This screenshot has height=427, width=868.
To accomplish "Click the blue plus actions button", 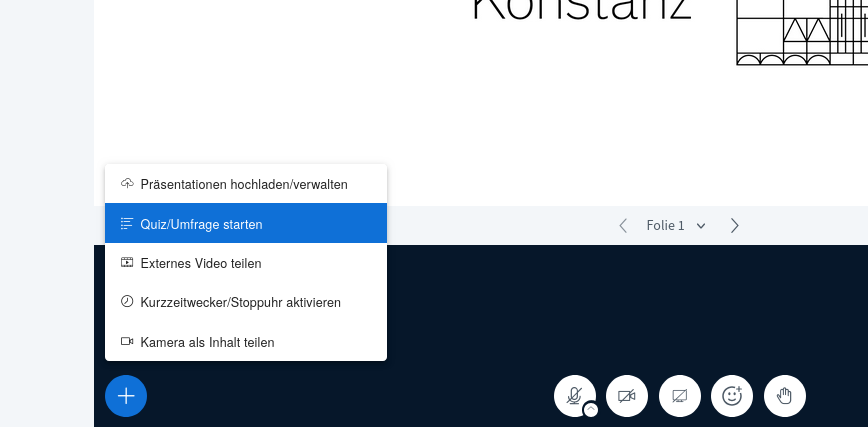I will point(126,396).
